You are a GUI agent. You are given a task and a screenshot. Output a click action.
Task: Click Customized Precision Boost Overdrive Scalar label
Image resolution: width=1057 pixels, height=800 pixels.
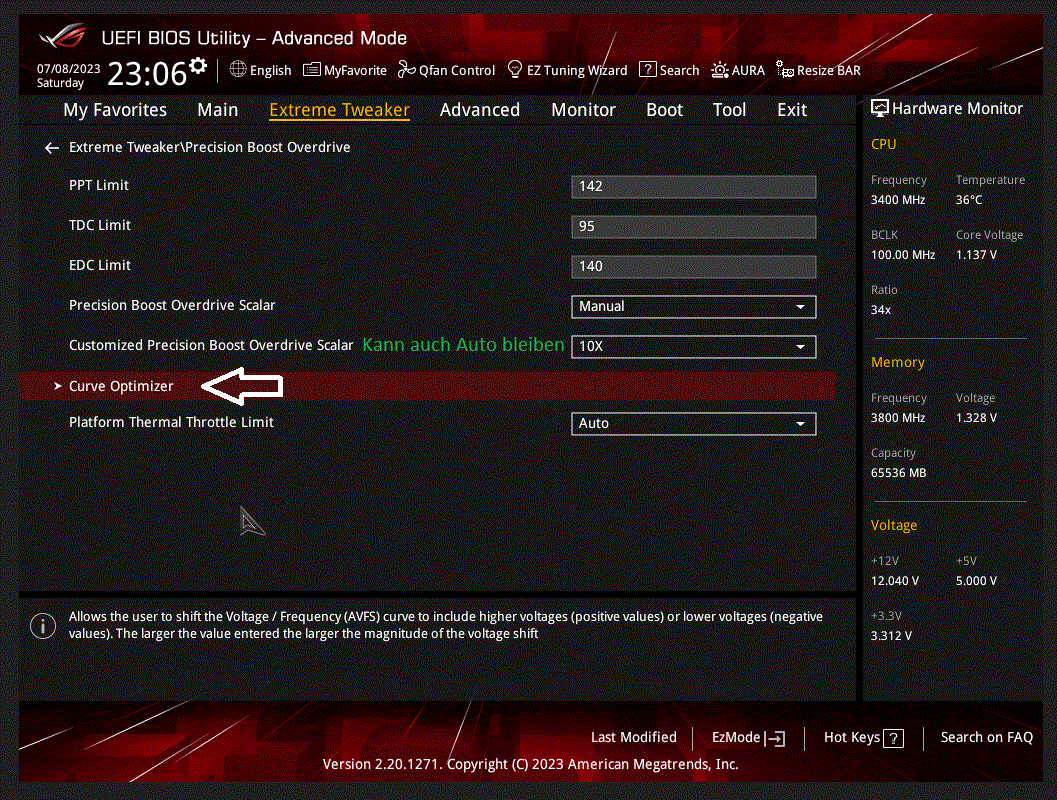click(x=211, y=345)
